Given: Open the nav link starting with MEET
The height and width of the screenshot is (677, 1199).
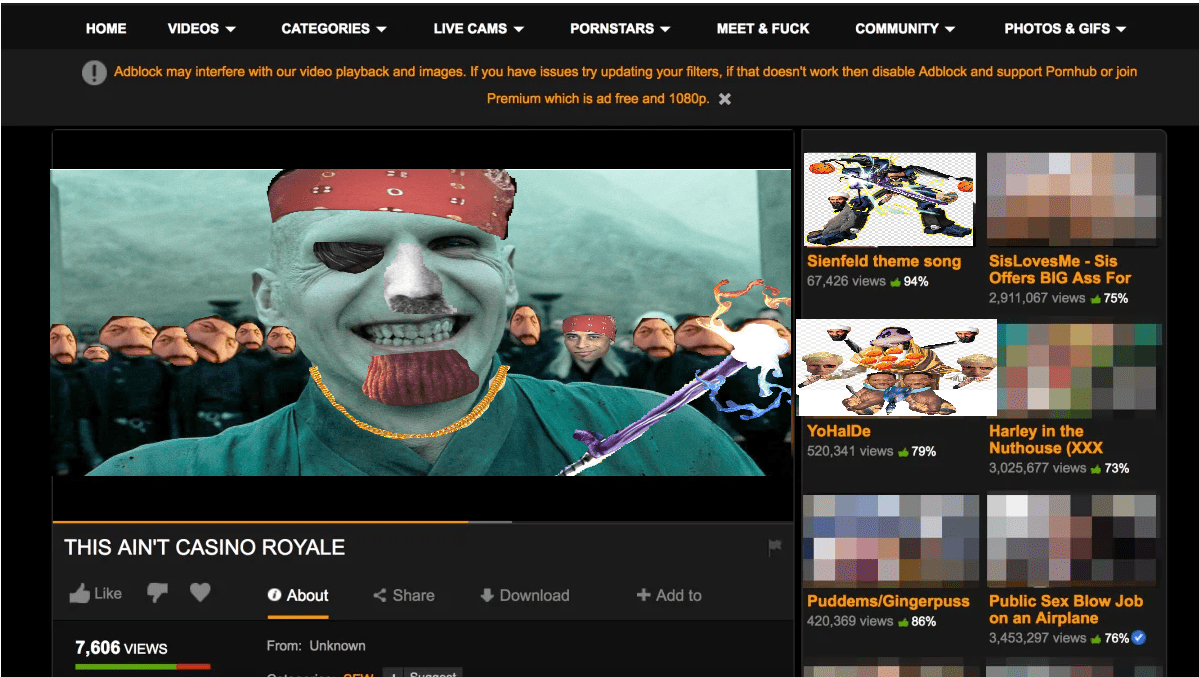Looking at the screenshot, I should click(x=762, y=28).
